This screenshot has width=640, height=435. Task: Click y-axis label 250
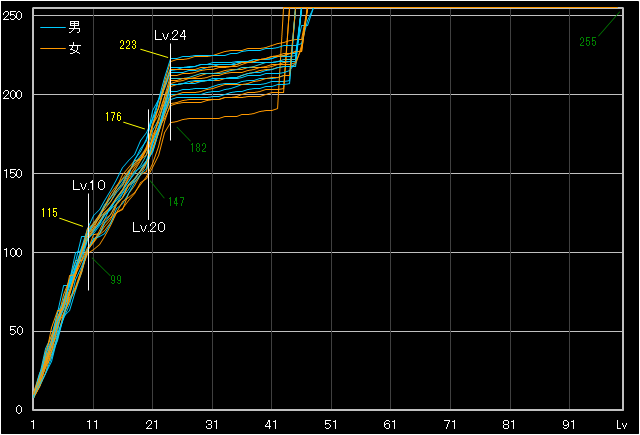(12, 16)
